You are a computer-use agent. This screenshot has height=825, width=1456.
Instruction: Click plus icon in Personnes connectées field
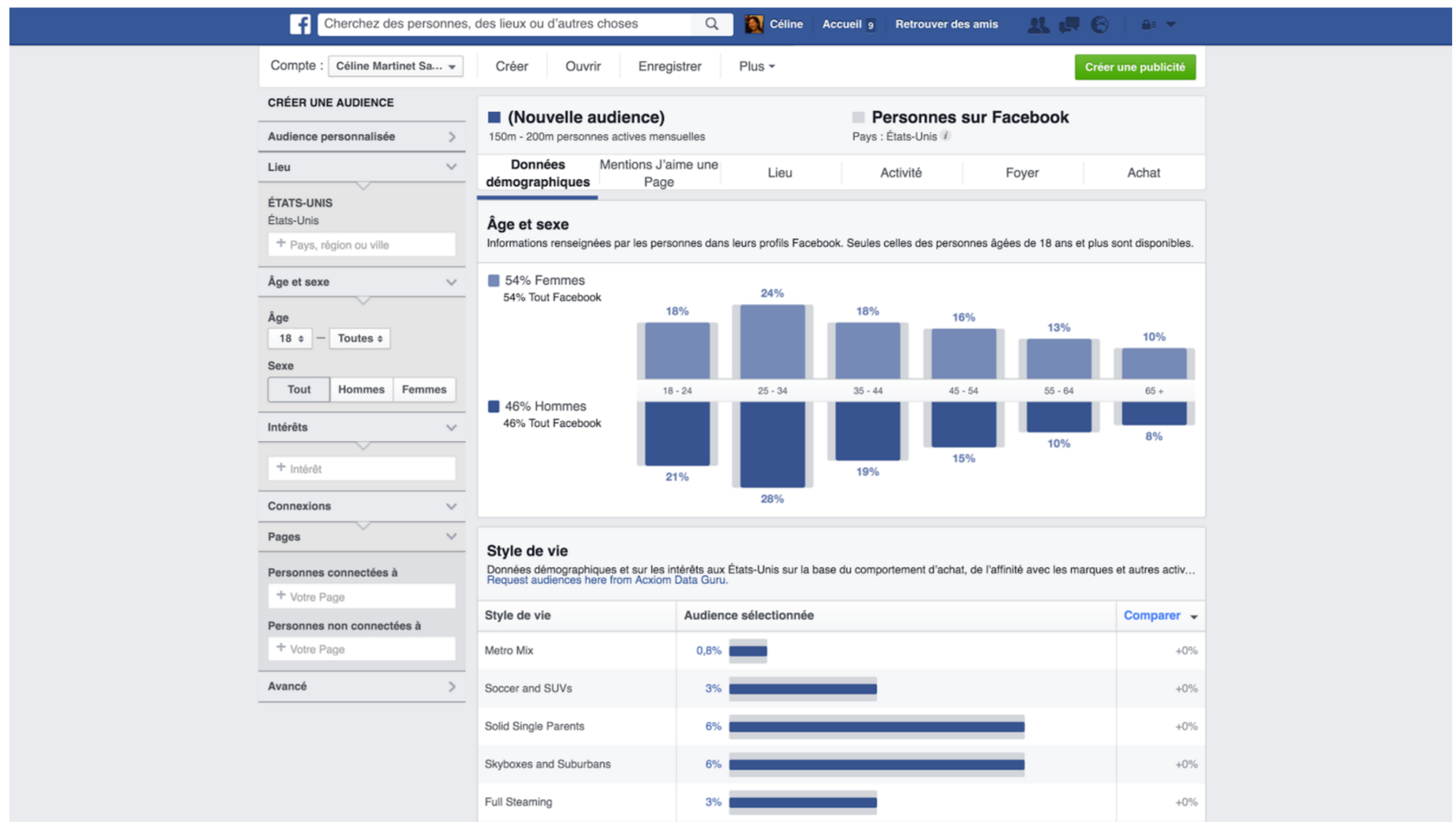(x=280, y=595)
